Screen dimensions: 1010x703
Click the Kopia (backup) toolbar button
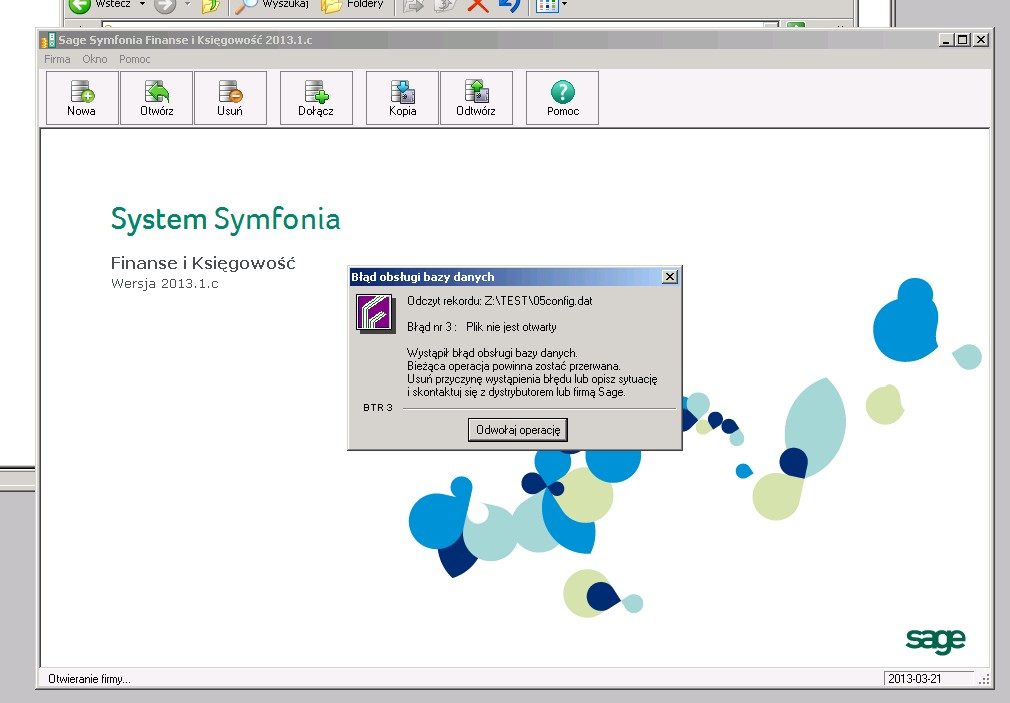click(403, 98)
